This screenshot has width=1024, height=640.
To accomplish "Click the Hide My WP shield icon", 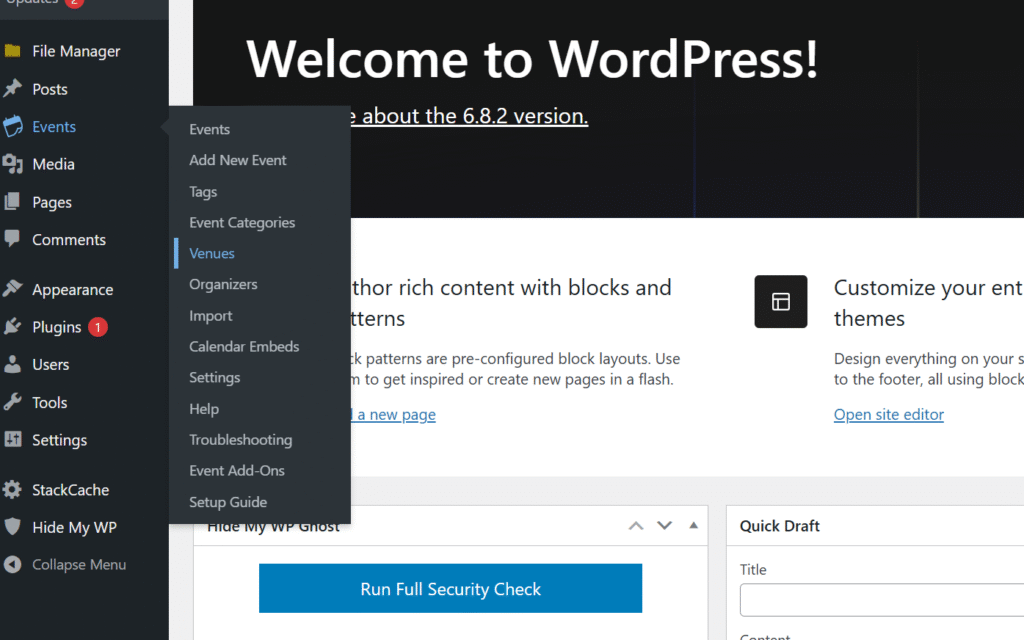I will [x=13, y=527].
